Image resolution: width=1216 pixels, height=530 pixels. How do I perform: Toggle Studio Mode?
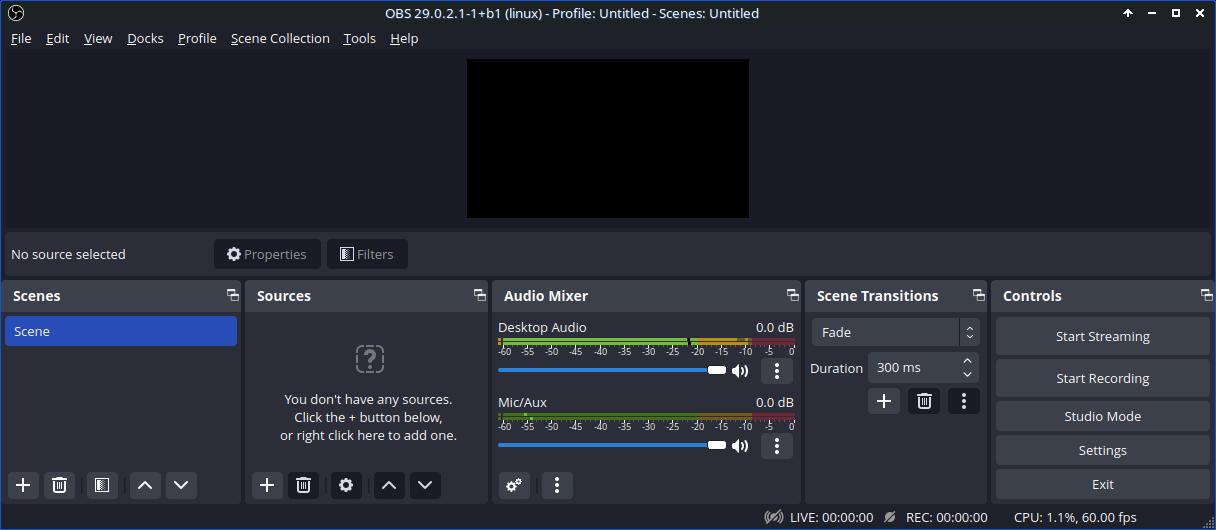tap(1102, 417)
